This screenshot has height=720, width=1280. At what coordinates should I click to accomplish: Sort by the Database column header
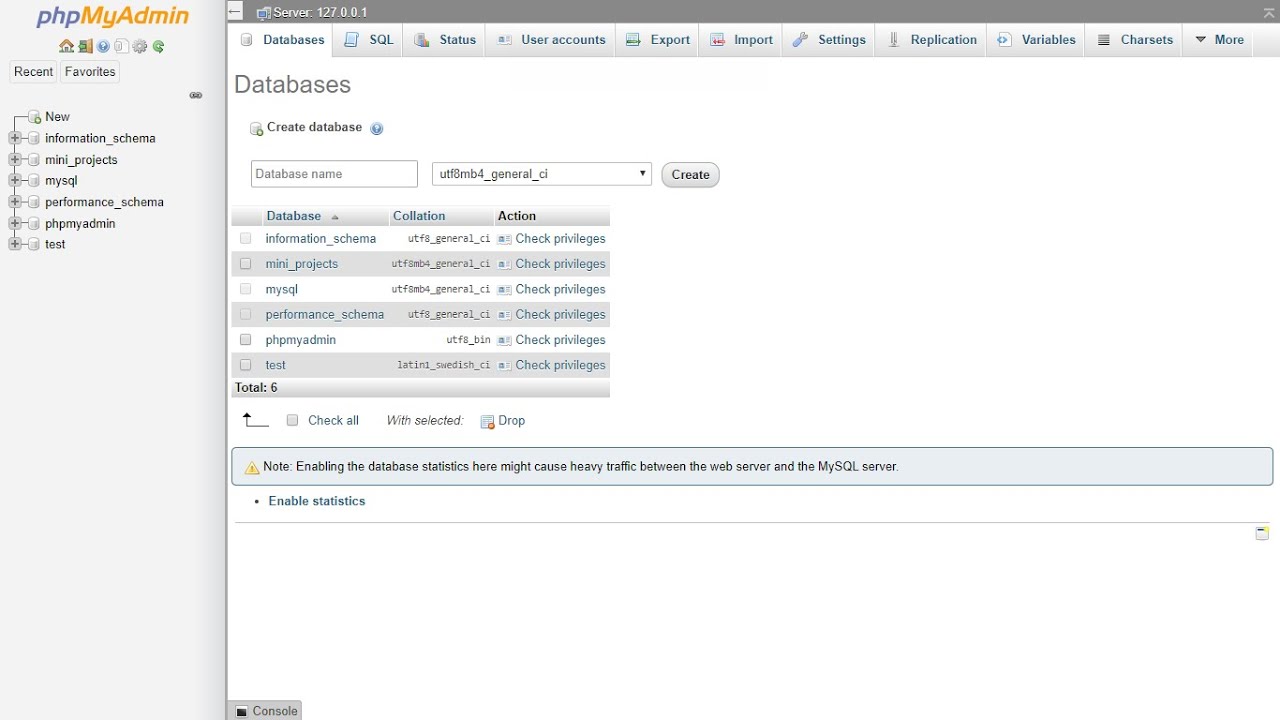point(293,216)
